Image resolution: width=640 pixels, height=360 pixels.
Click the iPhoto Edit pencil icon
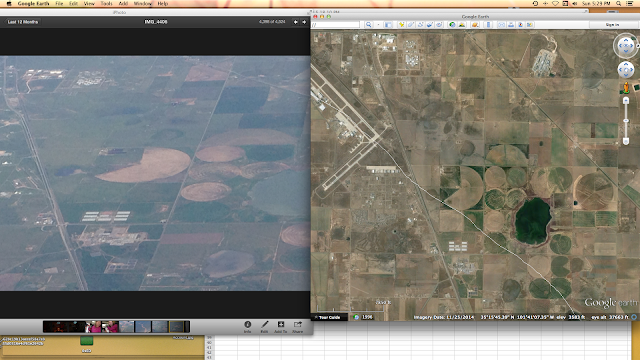point(264,327)
